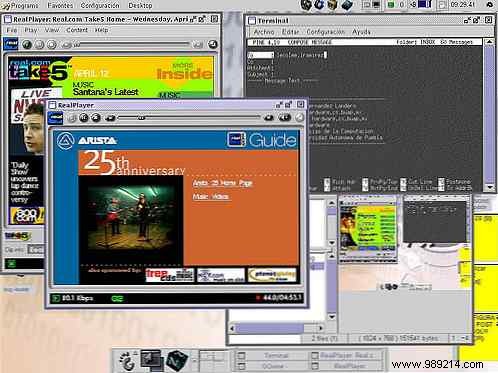This screenshot has width=498, height=373.
Task: Click the pause button in Take5 RealPlayer toolbar
Action: point(39,44)
